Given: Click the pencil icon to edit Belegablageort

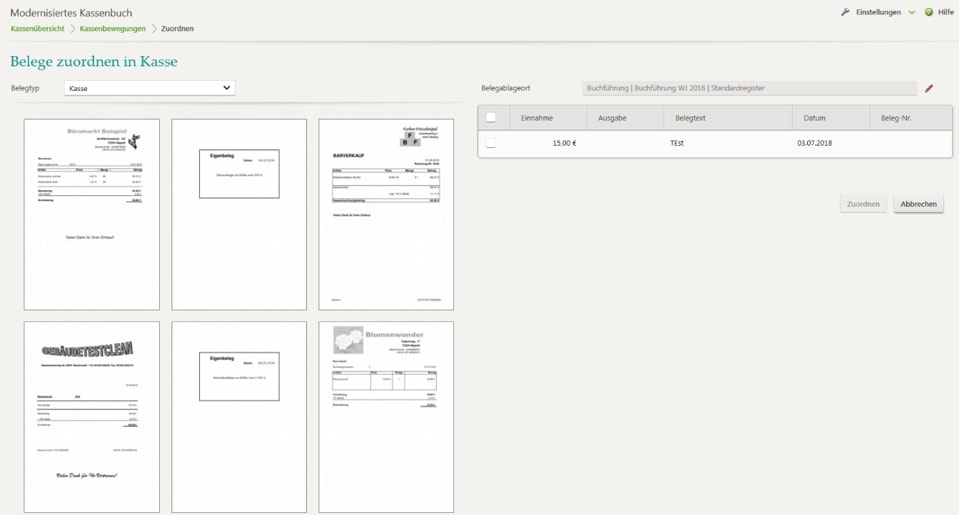Looking at the screenshot, I should (929, 89).
